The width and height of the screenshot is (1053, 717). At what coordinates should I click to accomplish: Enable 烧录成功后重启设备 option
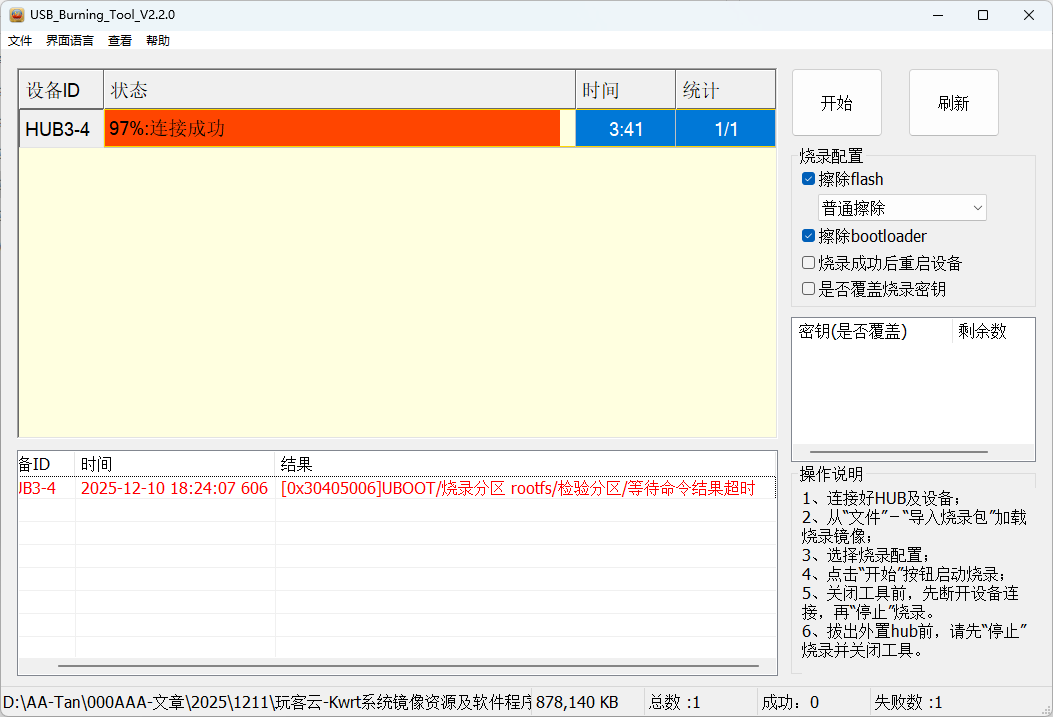point(809,263)
